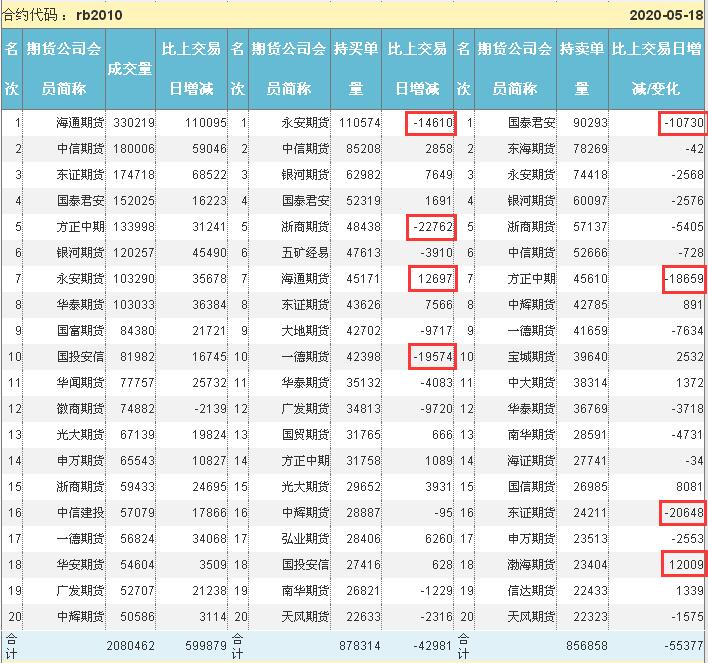Click the boxed value -14610
This screenshot has height=663, width=708.
(x=433, y=123)
